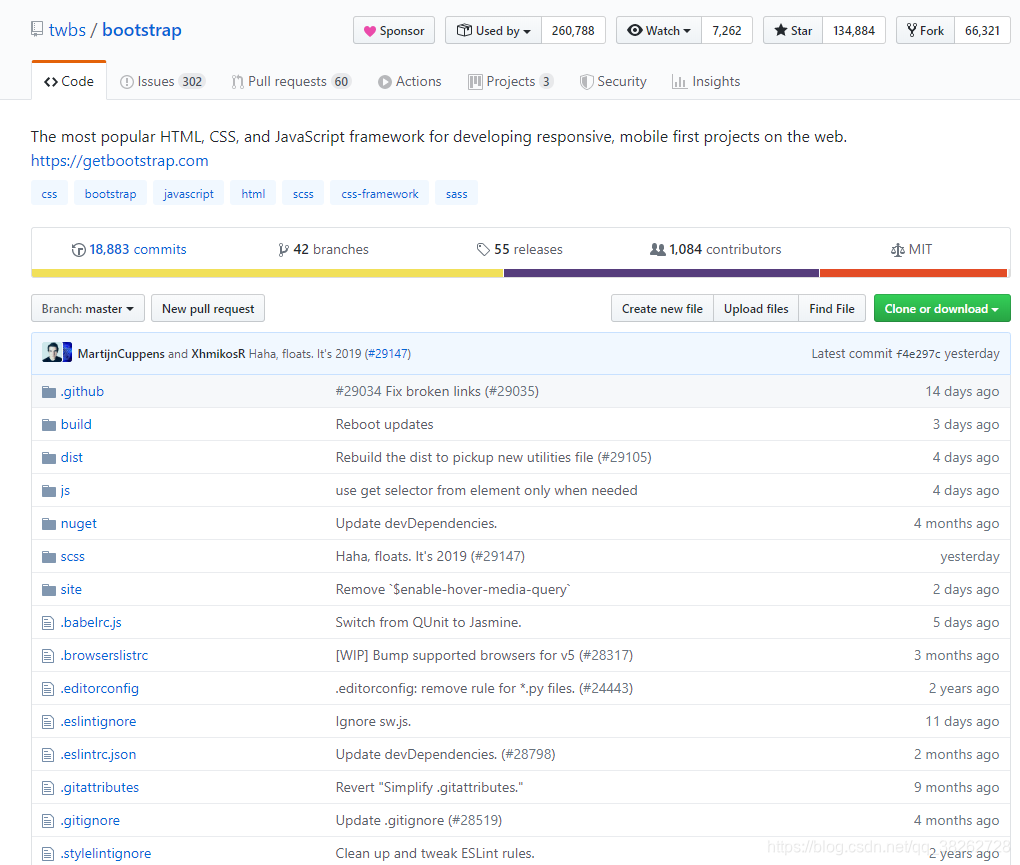Click the commit author avatar thumbnail
The image size is (1020, 865).
[57, 352]
